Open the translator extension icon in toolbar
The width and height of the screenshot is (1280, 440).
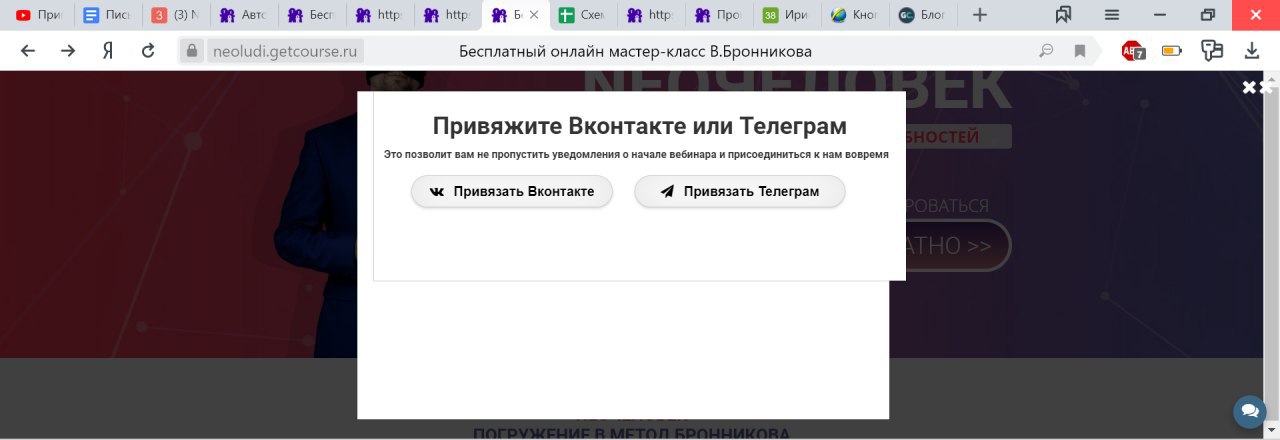(x=1213, y=51)
